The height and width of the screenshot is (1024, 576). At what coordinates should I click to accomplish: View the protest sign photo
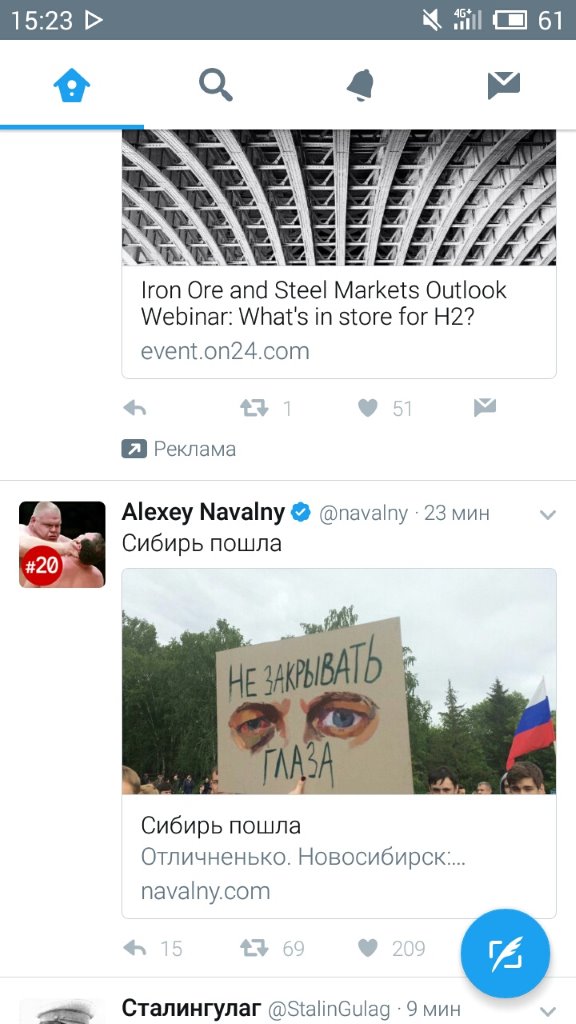coord(339,681)
